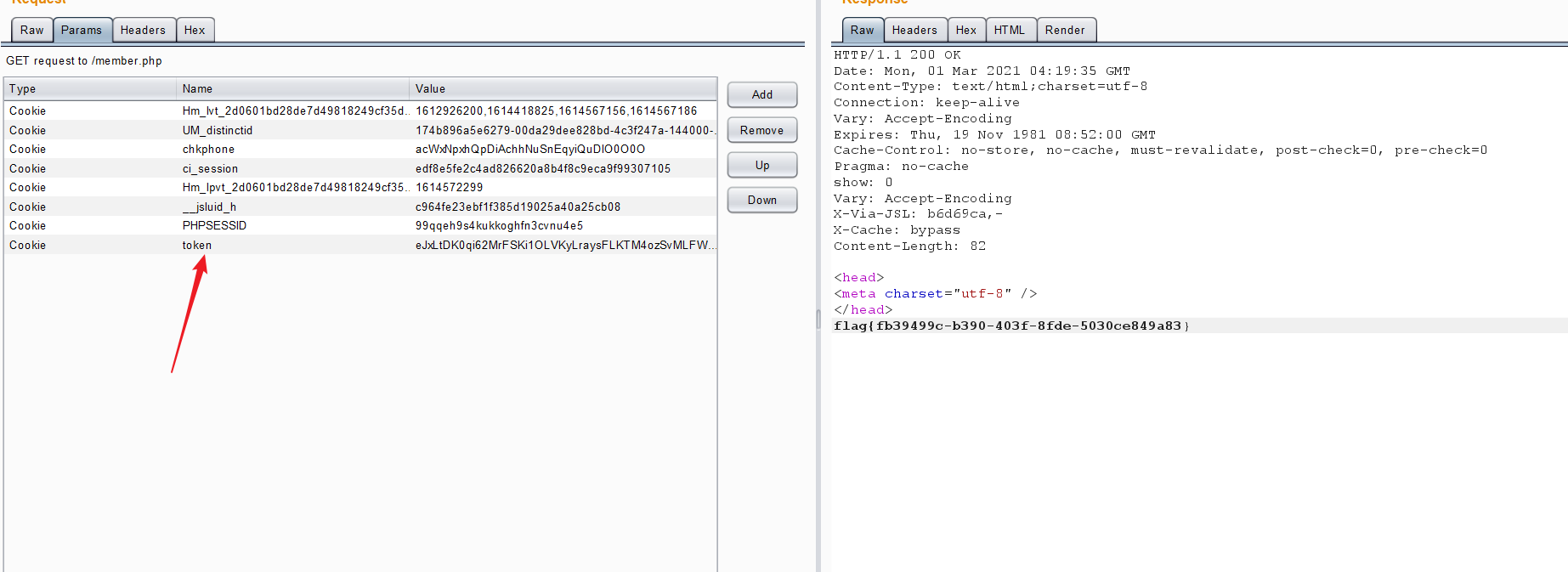Select the PHPSESSID cookie row
The height and width of the screenshot is (572, 1568).
[214, 226]
